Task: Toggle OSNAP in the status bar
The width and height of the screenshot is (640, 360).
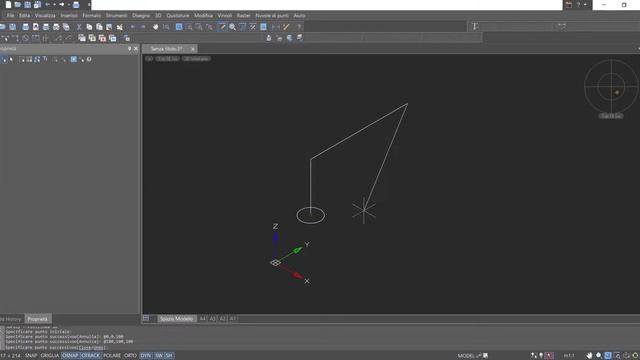Action: click(70, 356)
